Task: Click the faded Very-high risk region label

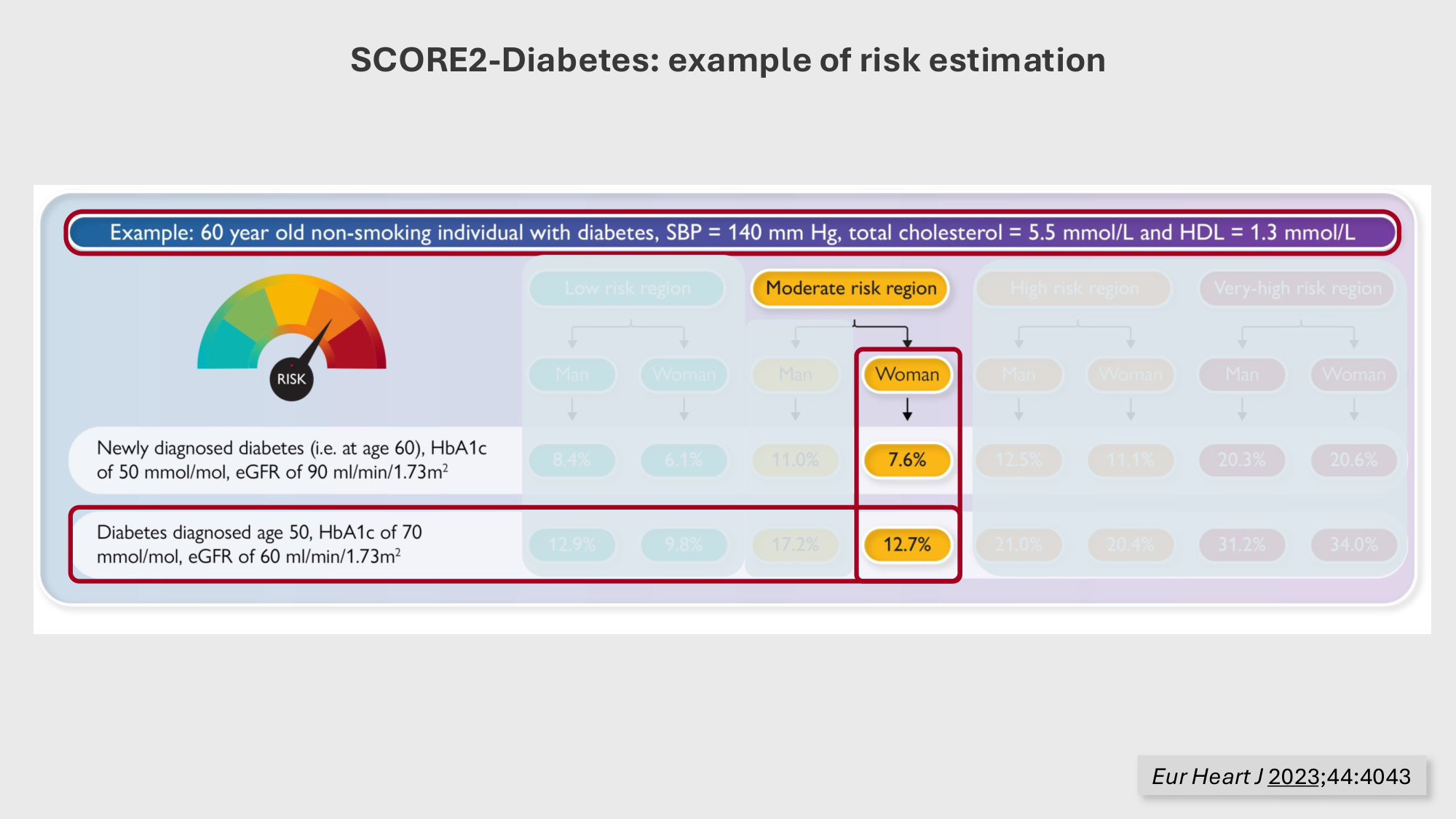Action: coord(1297,288)
